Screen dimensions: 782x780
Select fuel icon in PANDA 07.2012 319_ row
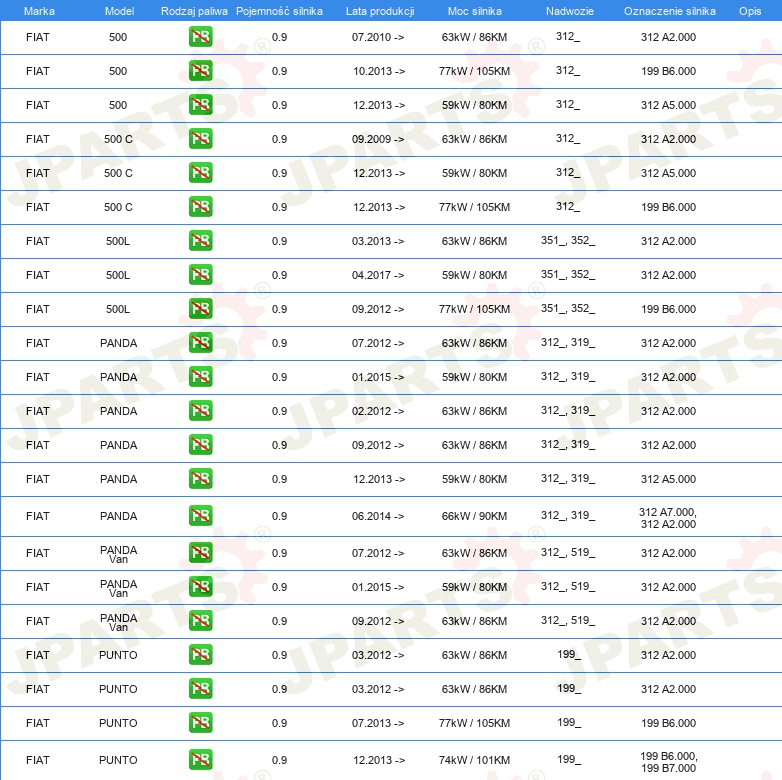[x=200, y=343]
